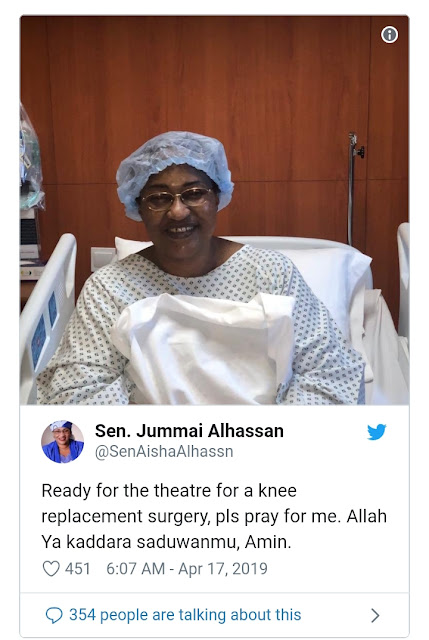The width and height of the screenshot is (429, 640).
Task: Click the speech bubble conversation icon
Action: (53, 616)
